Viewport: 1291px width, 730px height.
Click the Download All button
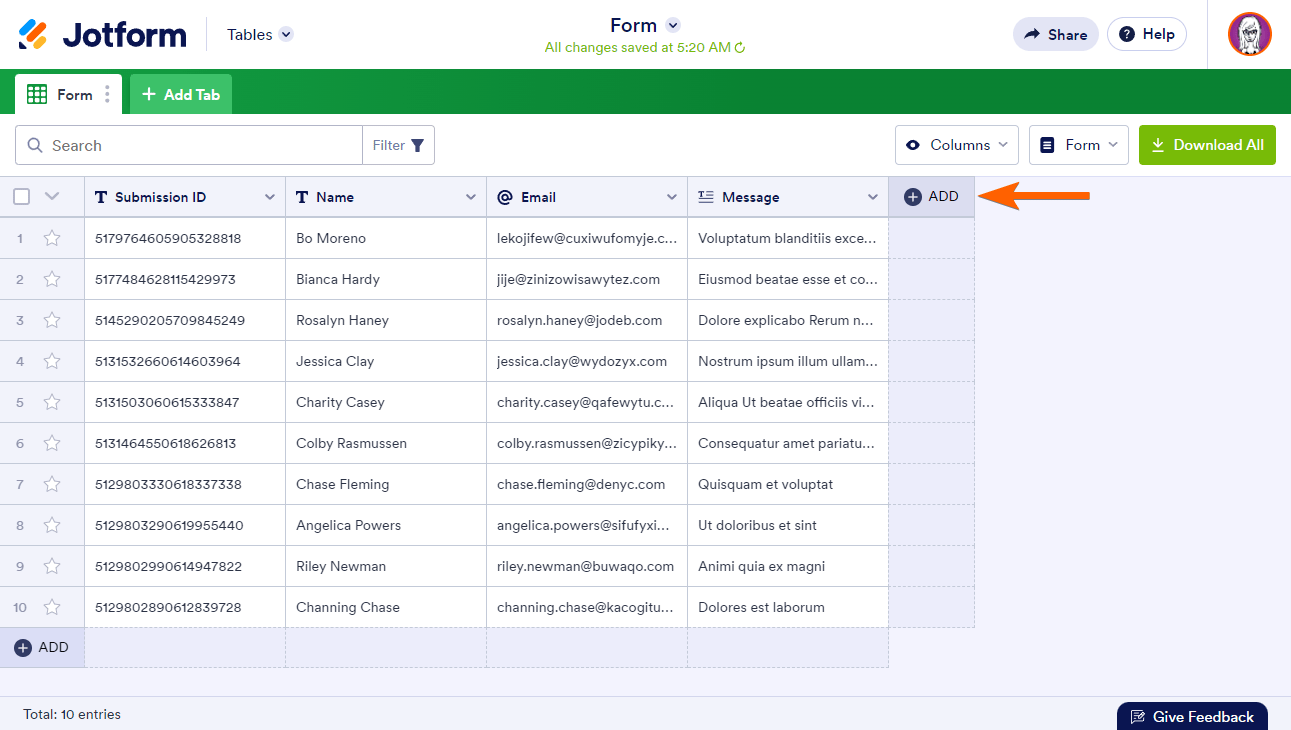(1207, 145)
